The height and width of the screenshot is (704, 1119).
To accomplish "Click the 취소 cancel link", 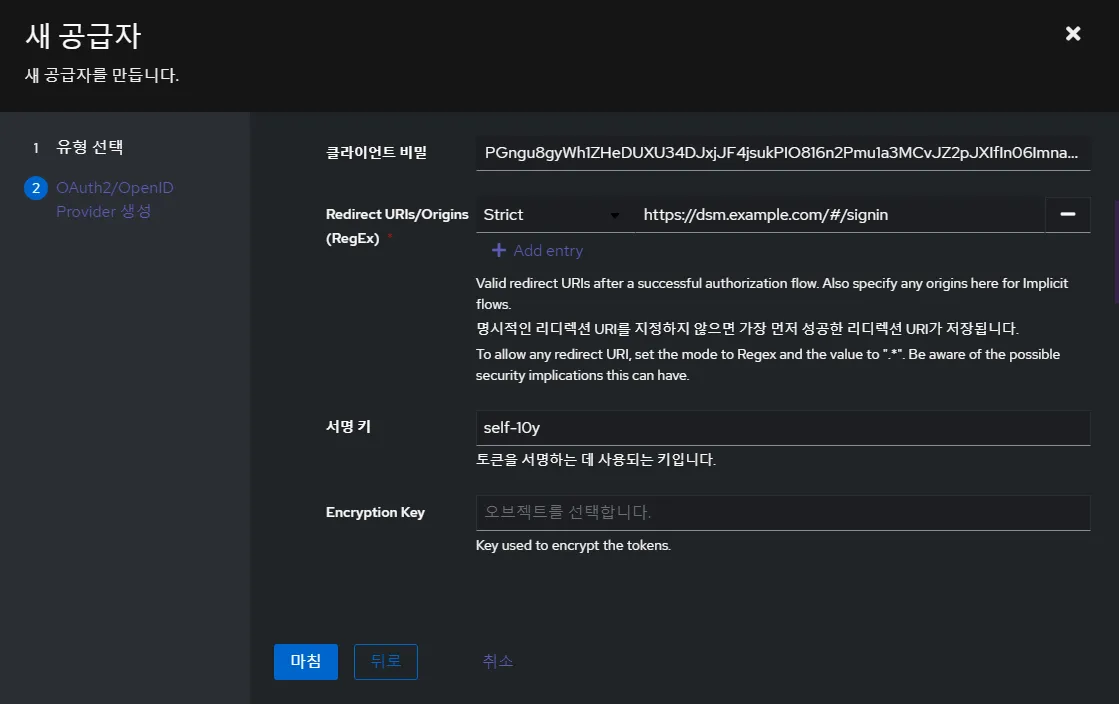I will tap(497, 661).
